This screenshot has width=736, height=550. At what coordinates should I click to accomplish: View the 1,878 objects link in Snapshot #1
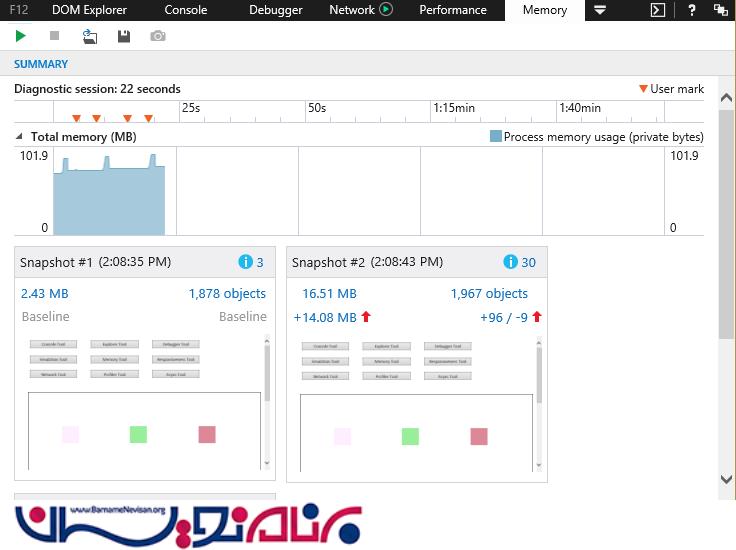coord(227,294)
